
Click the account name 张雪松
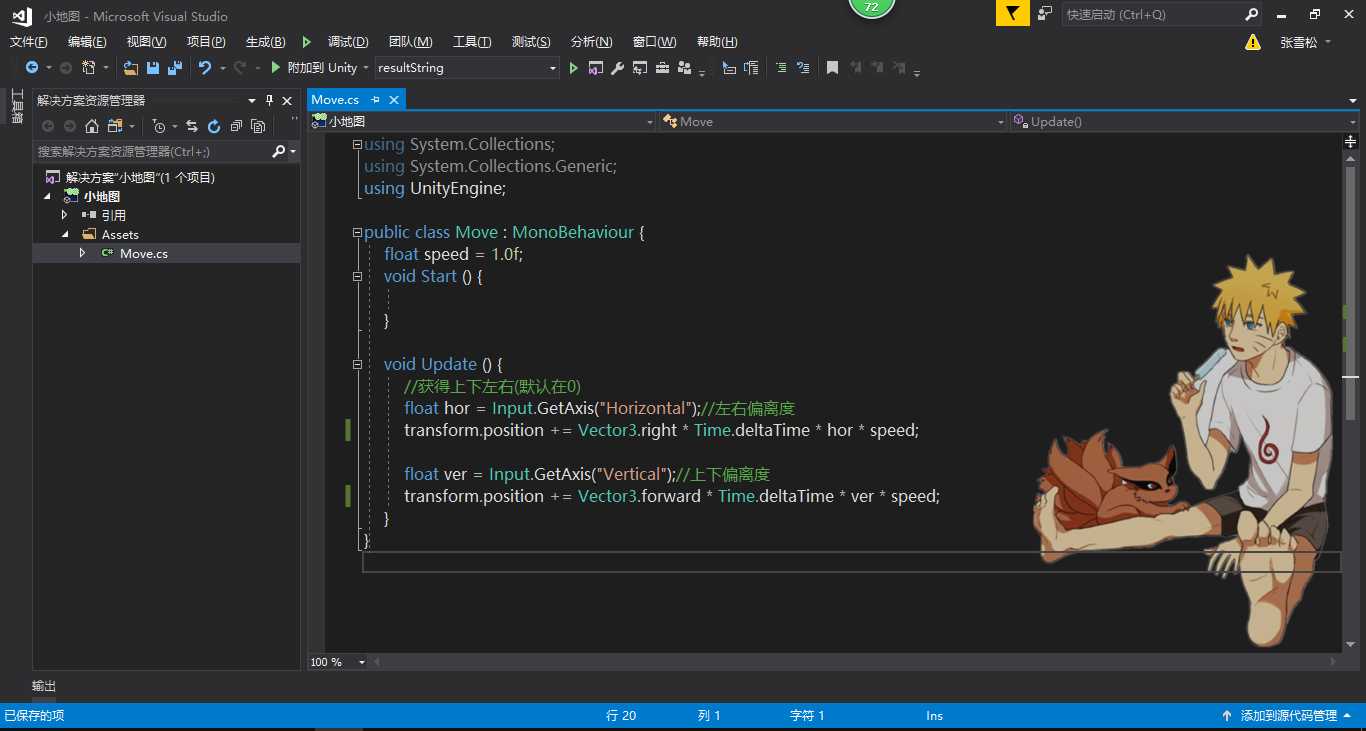[1299, 42]
